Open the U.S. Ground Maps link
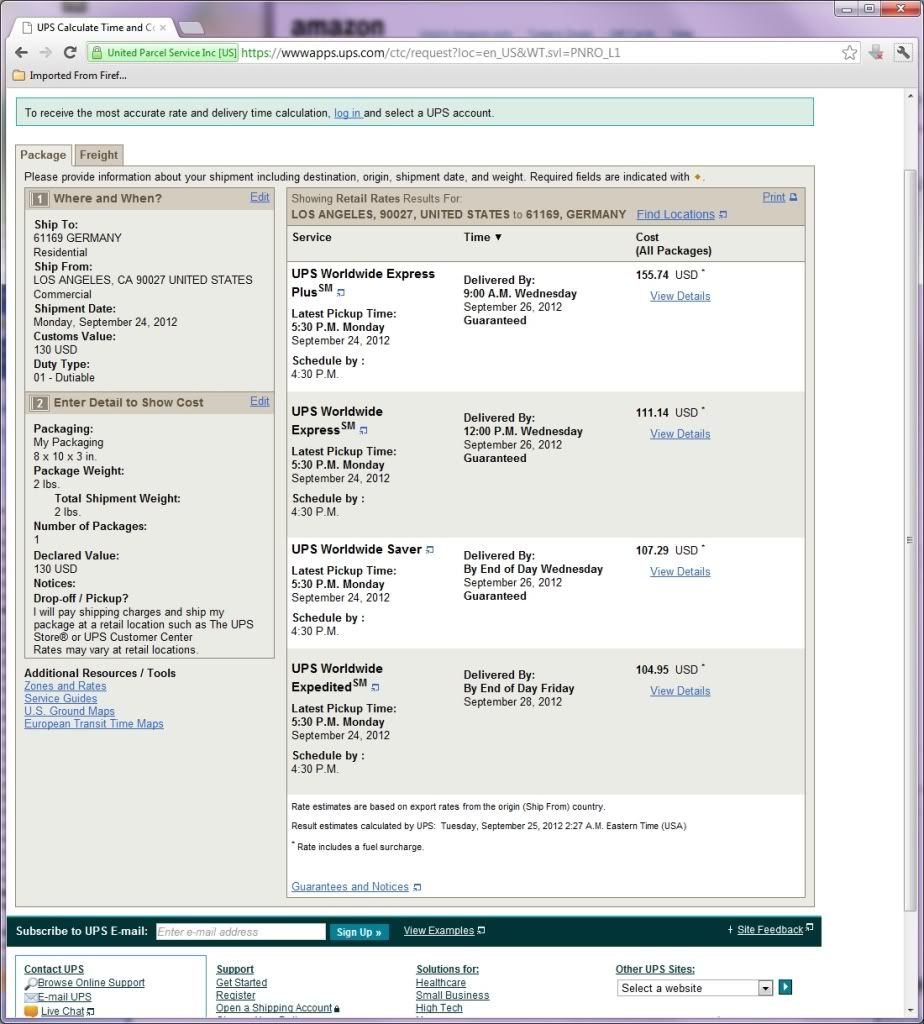This screenshot has height=1024, width=924. click(69, 711)
